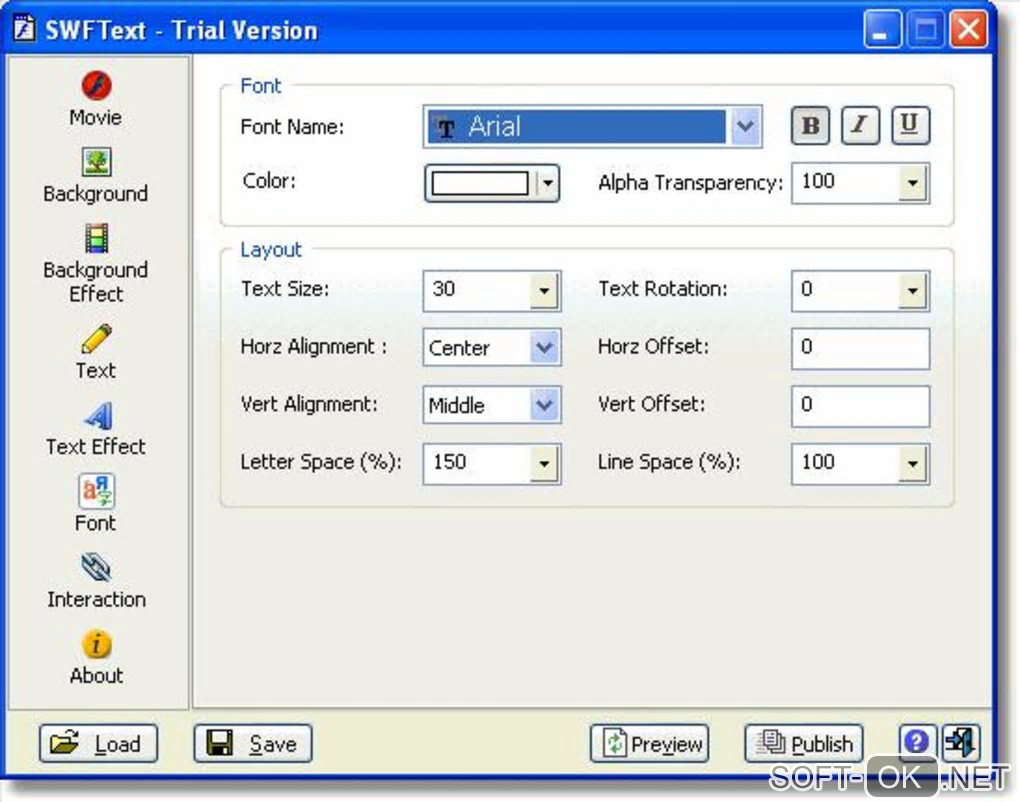
Task: Open the About info icon
Action: 96,645
